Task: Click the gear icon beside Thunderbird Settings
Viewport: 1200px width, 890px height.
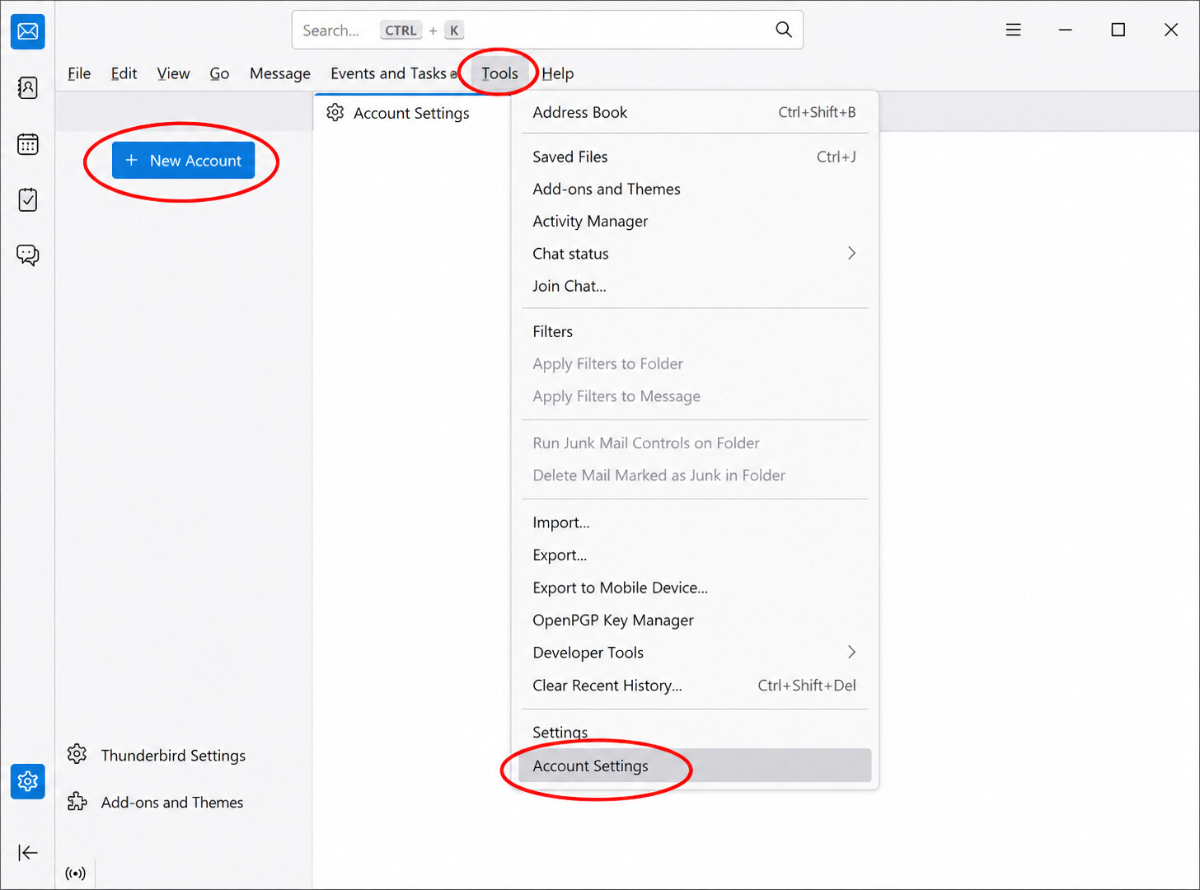Action: click(x=77, y=754)
